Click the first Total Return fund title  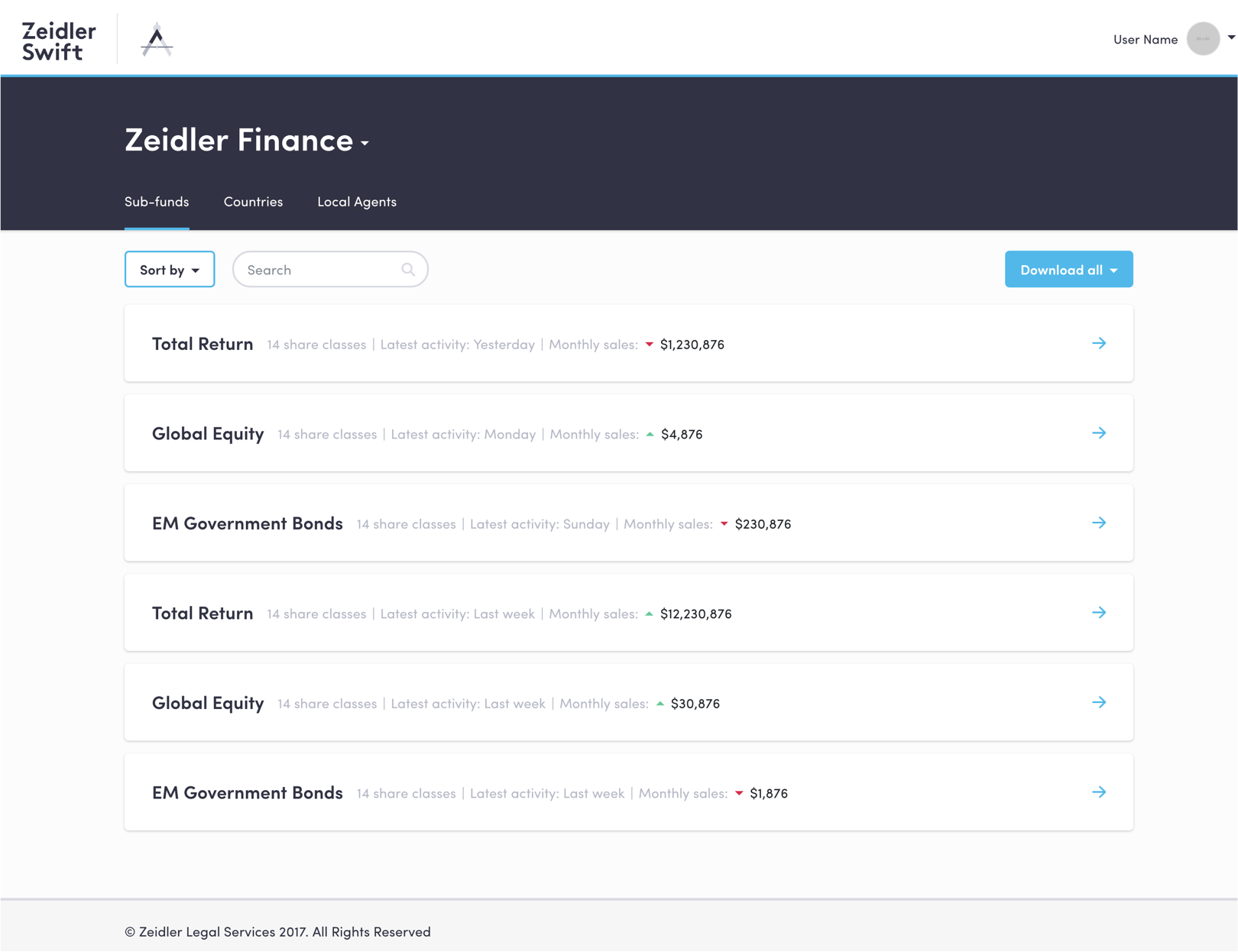point(203,344)
